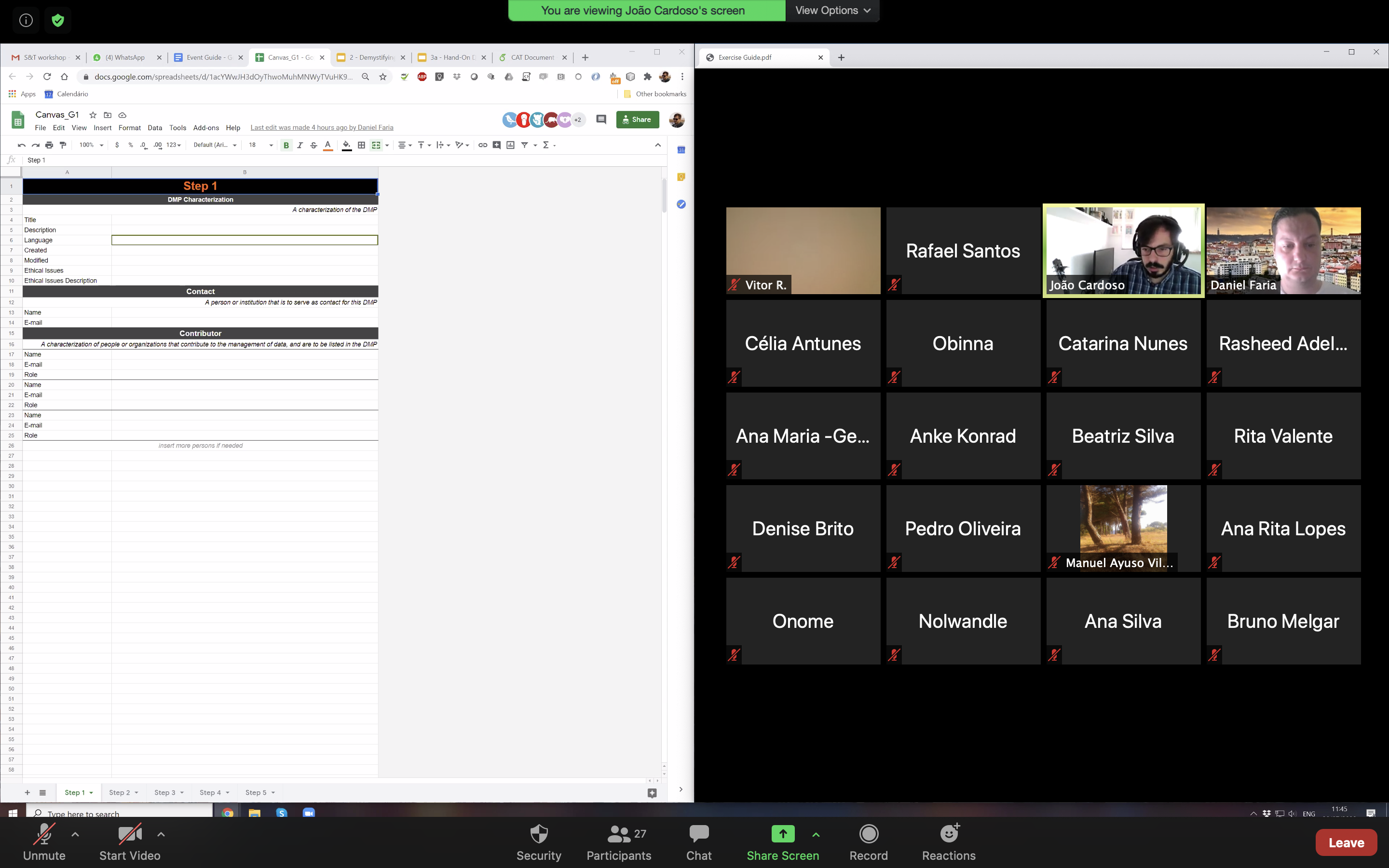Screen dimensions: 1389x868
Task: Open comment history in Sheets
Action: 601,120
